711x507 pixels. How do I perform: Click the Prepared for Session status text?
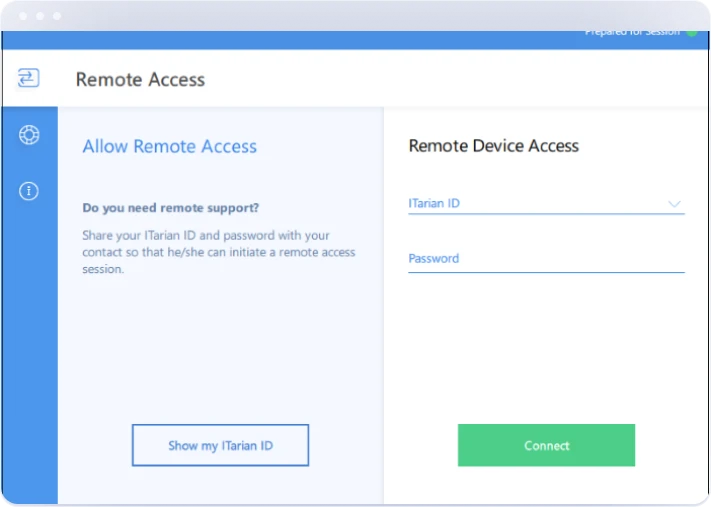tap(632, 33)
